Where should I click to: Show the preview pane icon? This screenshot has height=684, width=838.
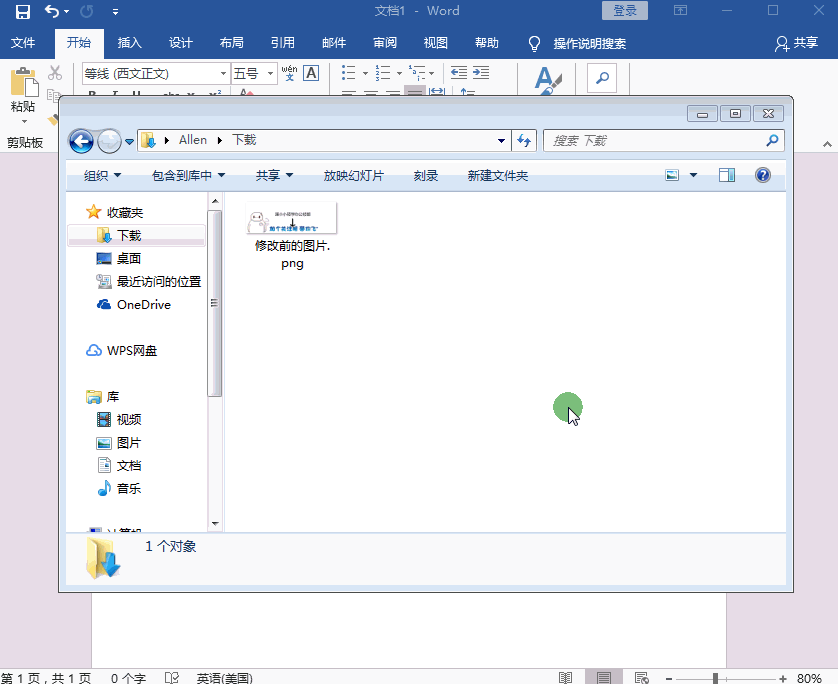(727, 175)
